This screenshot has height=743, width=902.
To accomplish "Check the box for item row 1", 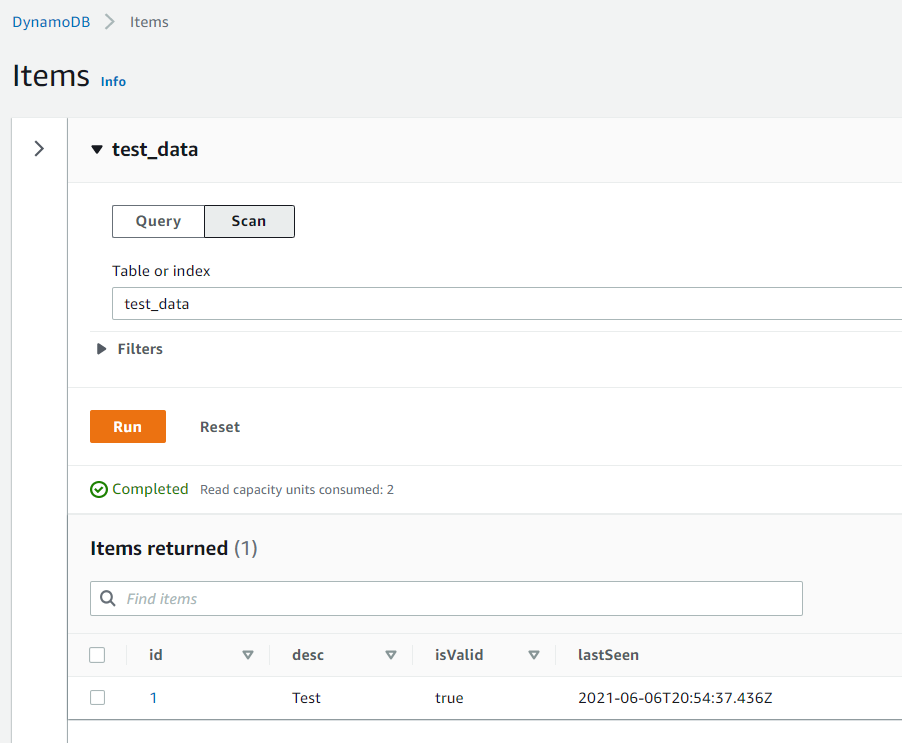I will pos(97,698).
